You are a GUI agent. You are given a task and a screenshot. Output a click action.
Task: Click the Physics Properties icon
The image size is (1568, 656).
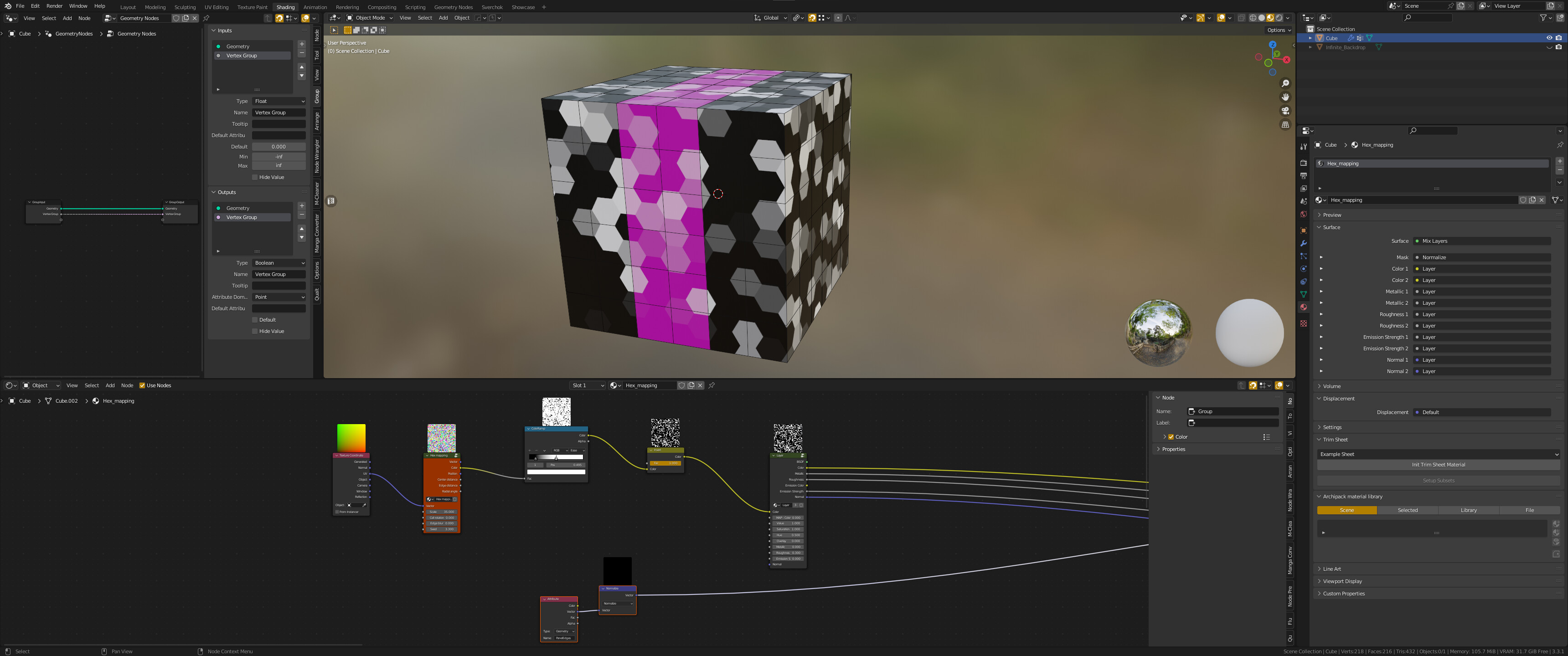pyautogui.click(x=1304, y=268)
